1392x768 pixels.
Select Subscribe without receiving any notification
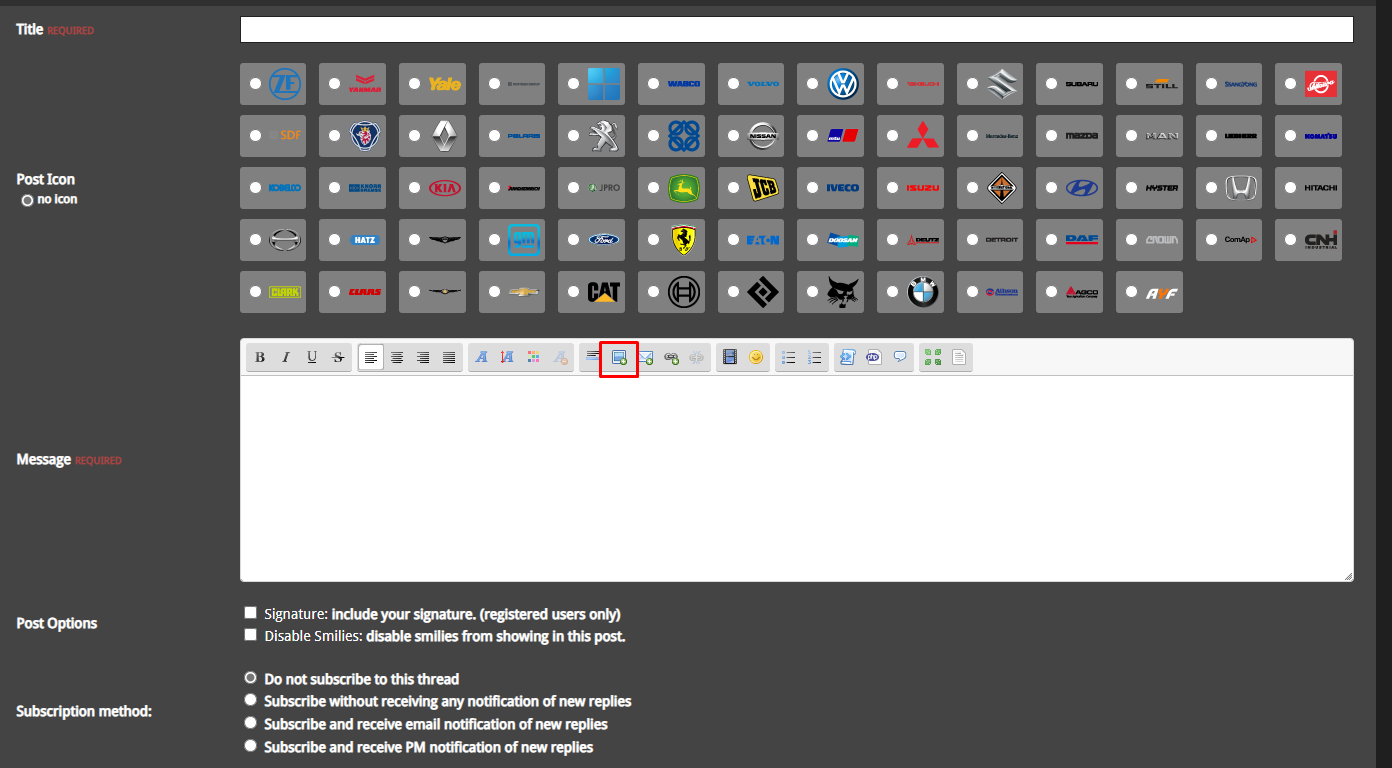(x=250, y=700)
